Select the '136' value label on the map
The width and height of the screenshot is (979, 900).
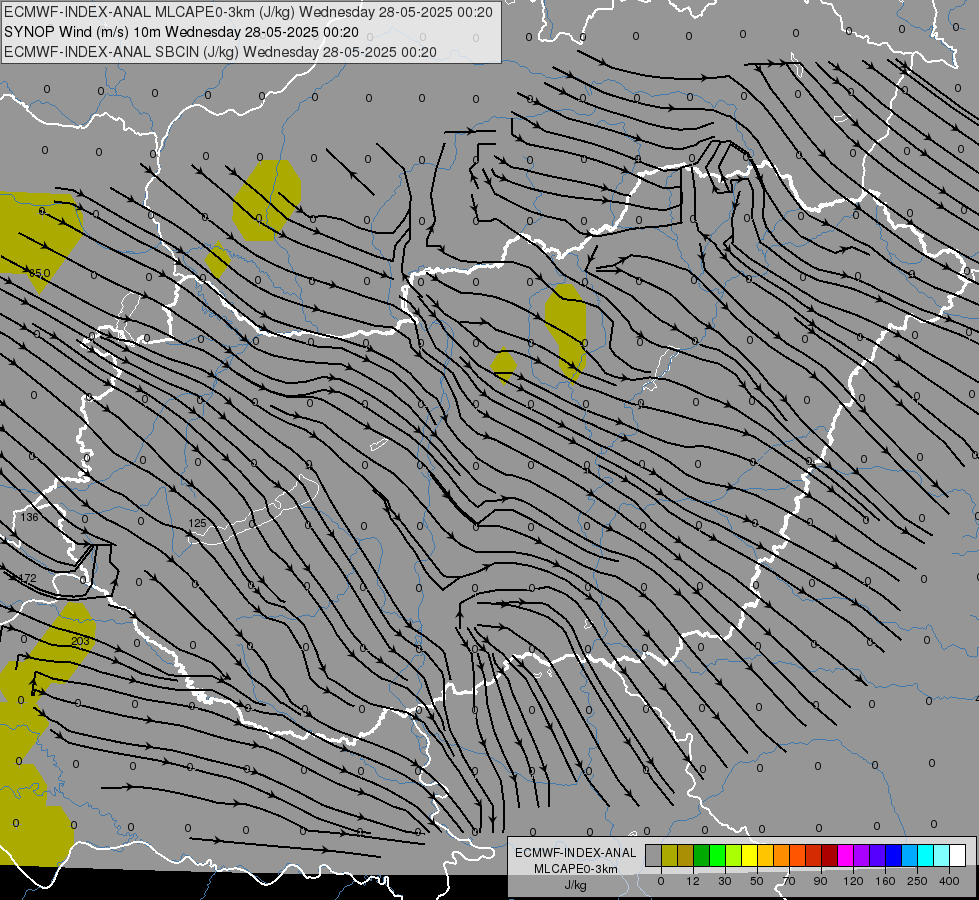29,517
